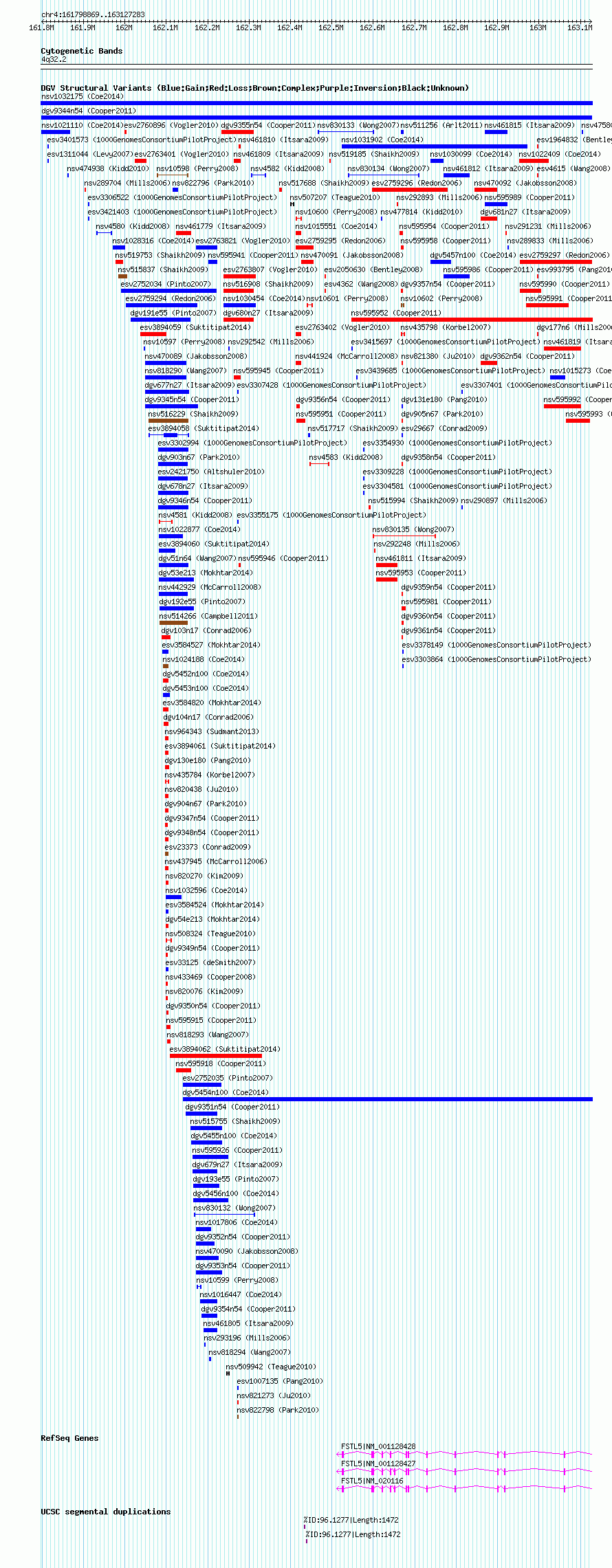The image size is (612, 1568).
Task: Click the nsv1031902 (Coe2014) label
Action: click(382, 140)
